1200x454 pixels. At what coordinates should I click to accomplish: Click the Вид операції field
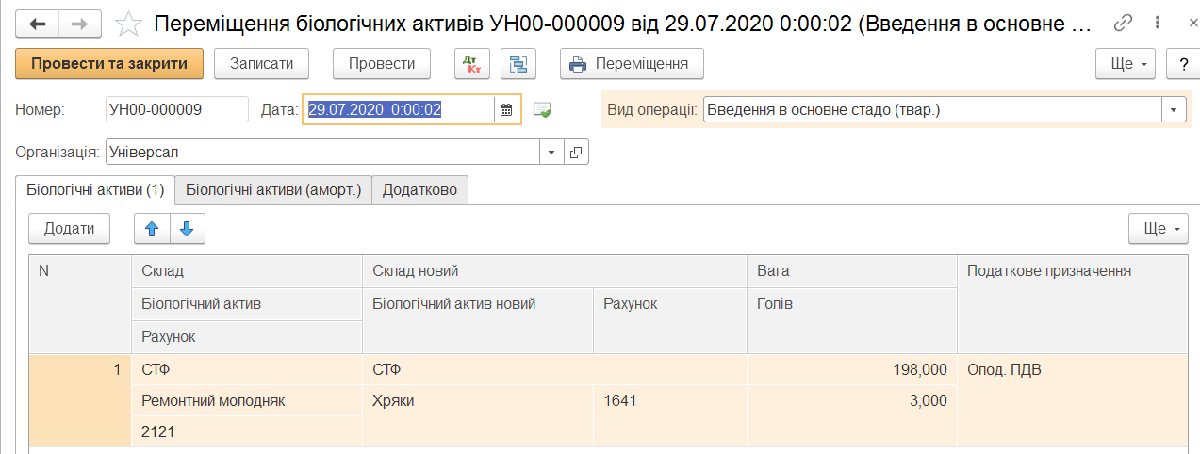coord(932,110)
